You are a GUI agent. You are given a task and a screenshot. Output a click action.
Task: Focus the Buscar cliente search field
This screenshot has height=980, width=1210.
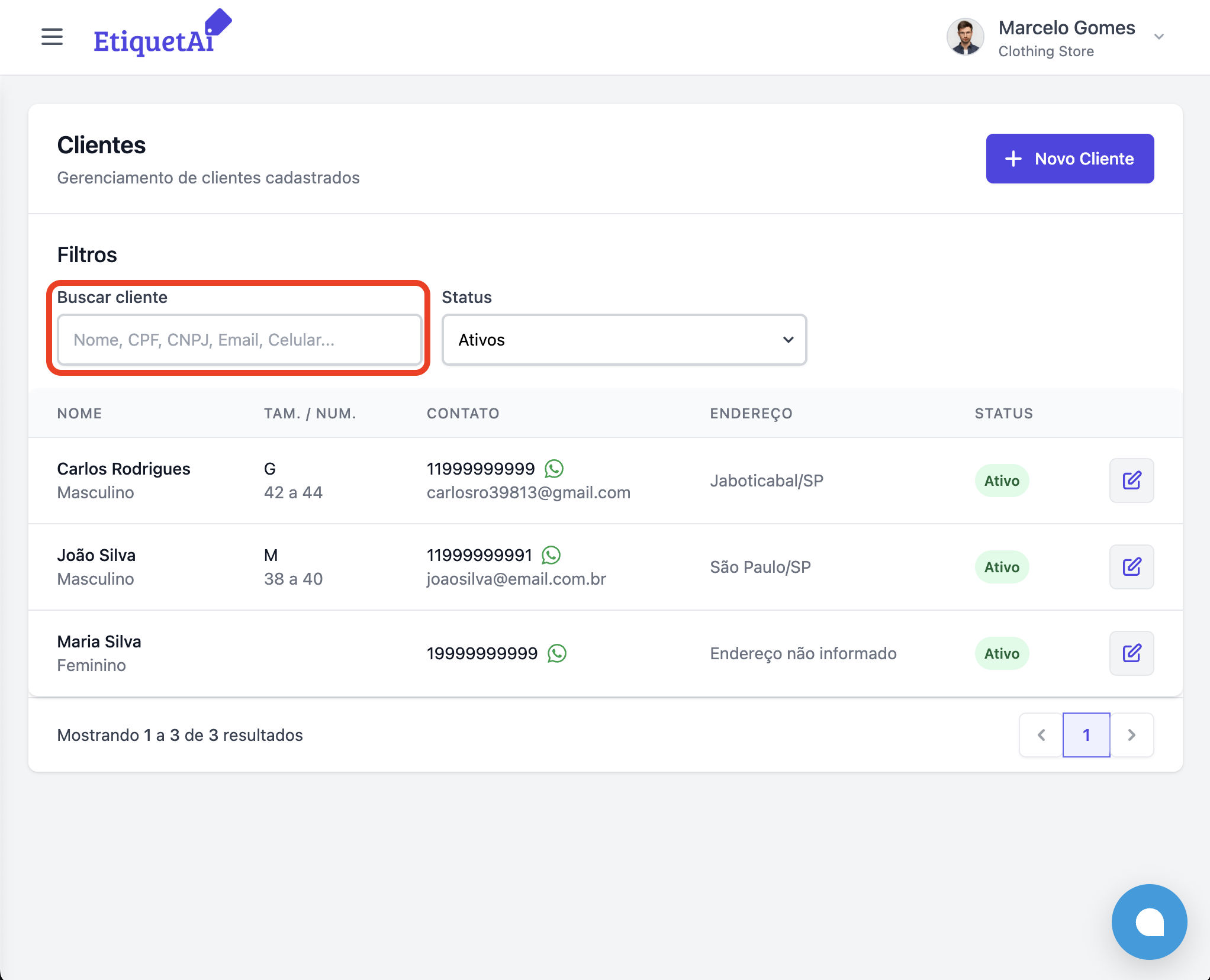[239, 340]
